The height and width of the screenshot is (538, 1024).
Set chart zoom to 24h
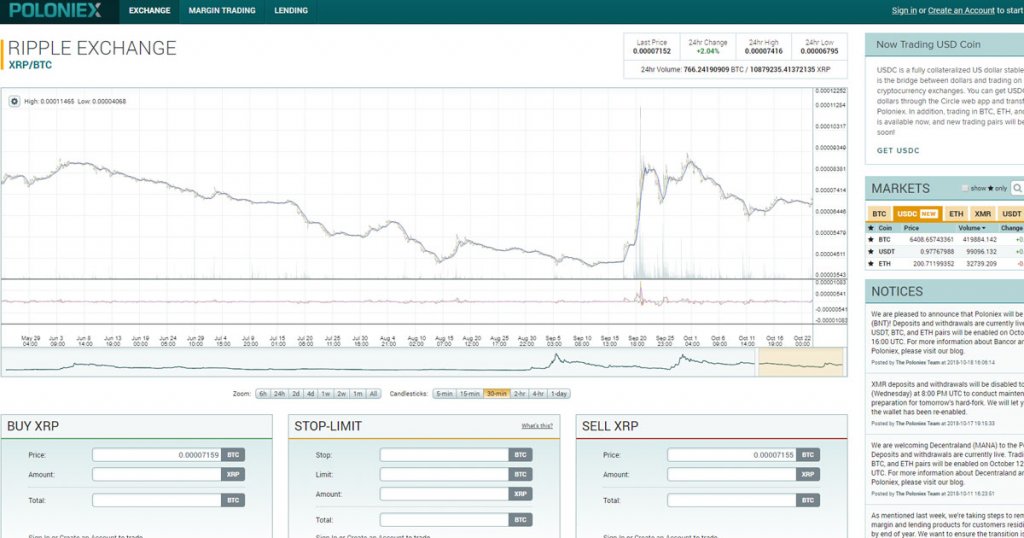tap(280, 394)
